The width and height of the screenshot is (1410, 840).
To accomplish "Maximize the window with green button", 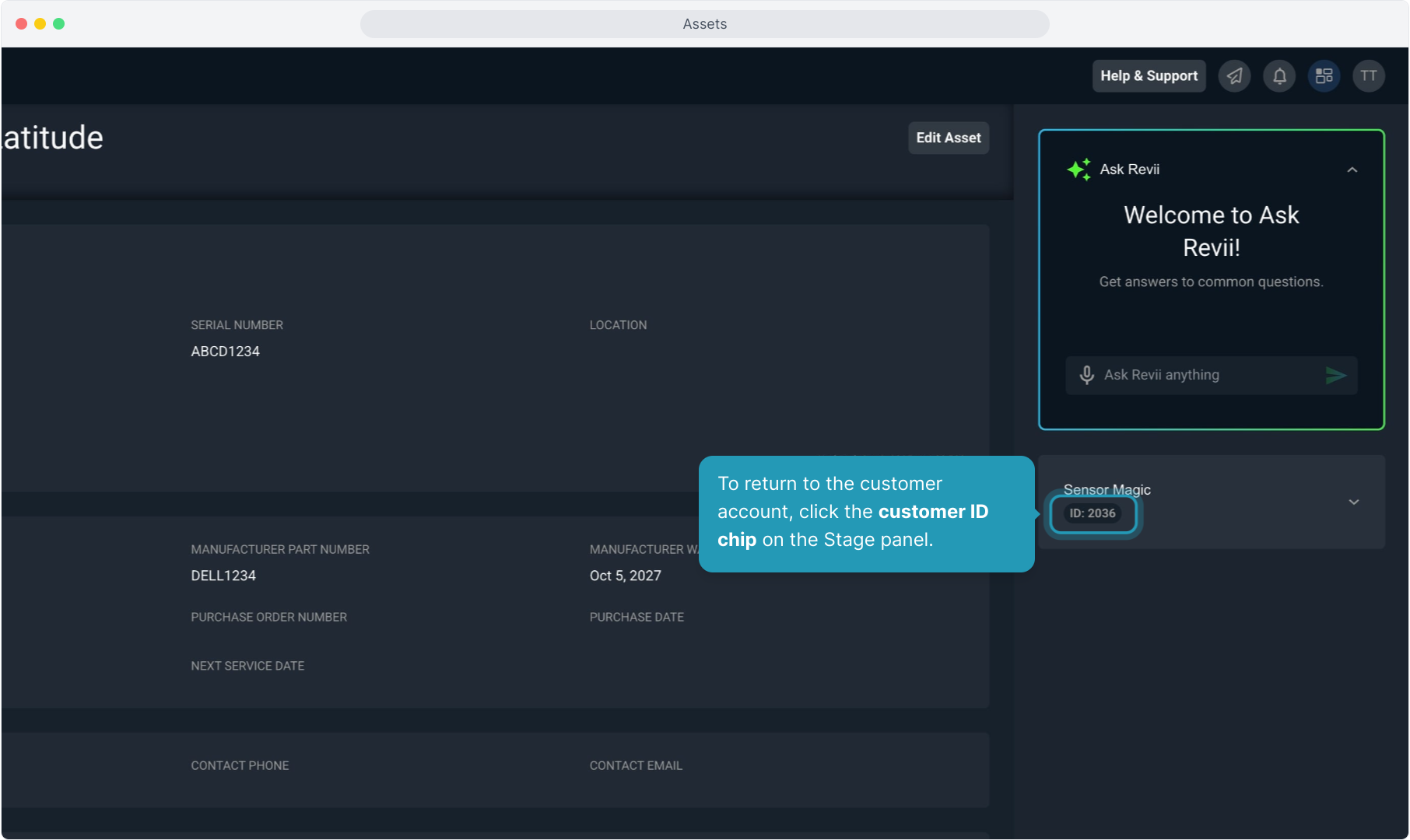I will click(x=59, y=24).
